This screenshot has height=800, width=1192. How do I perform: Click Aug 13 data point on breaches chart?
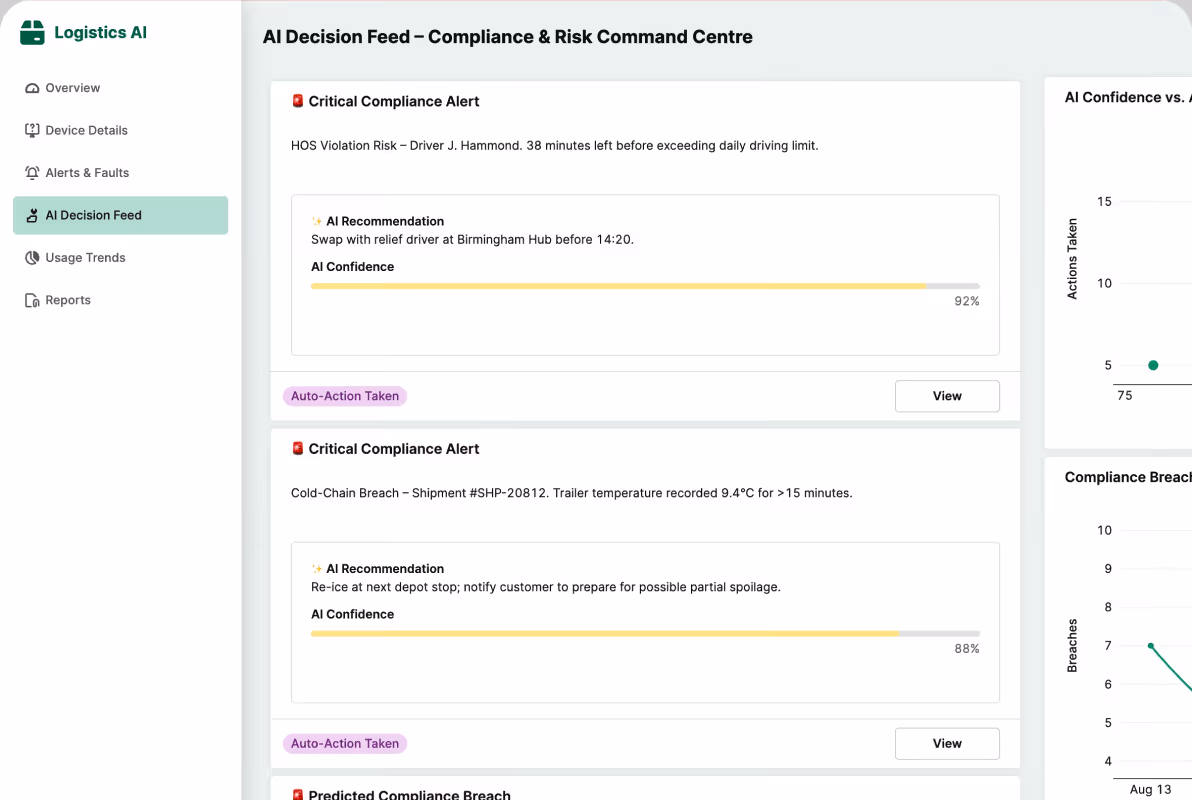tap(1151, 646)
